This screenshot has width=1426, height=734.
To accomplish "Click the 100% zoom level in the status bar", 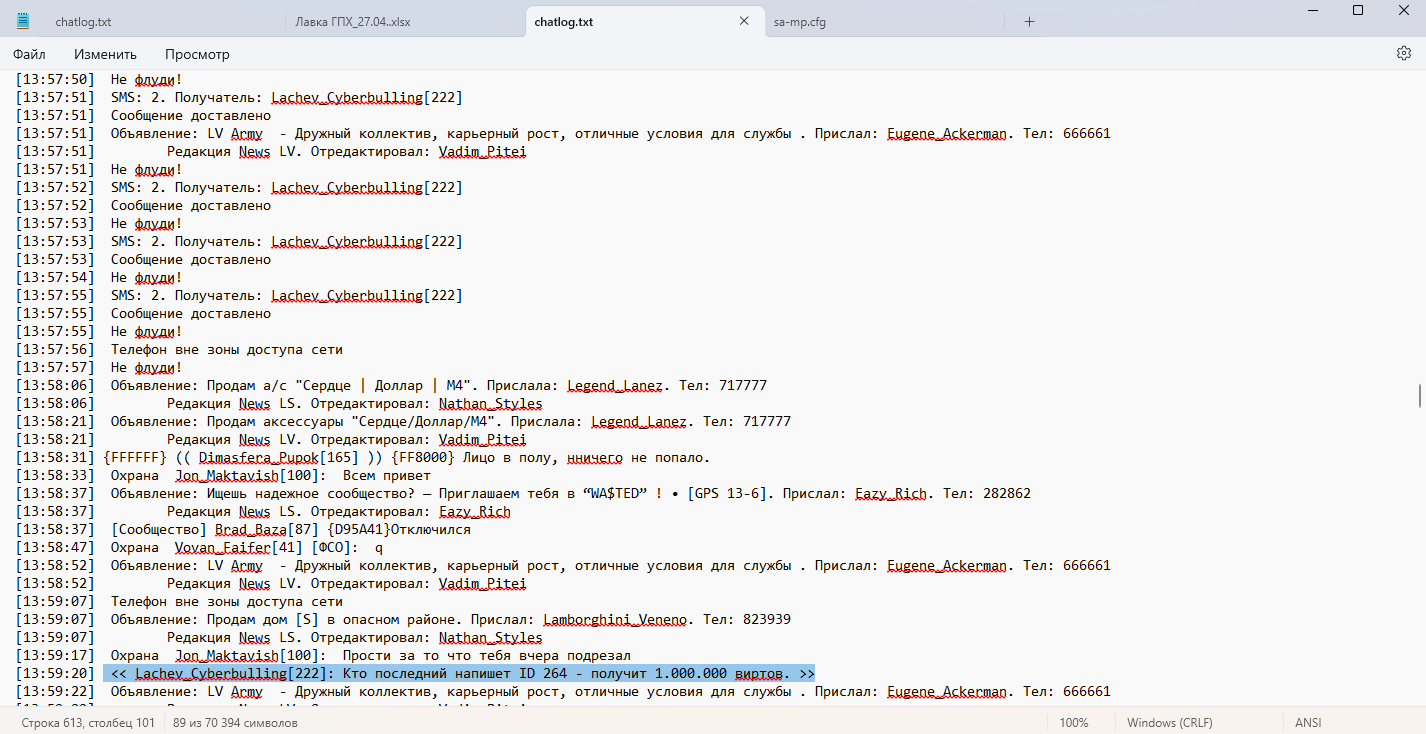I will (1074, 722).
